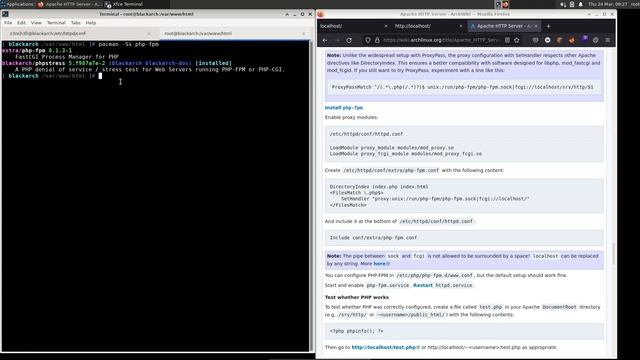Toggle reader view in Firefox address bar

click(507, 40)
